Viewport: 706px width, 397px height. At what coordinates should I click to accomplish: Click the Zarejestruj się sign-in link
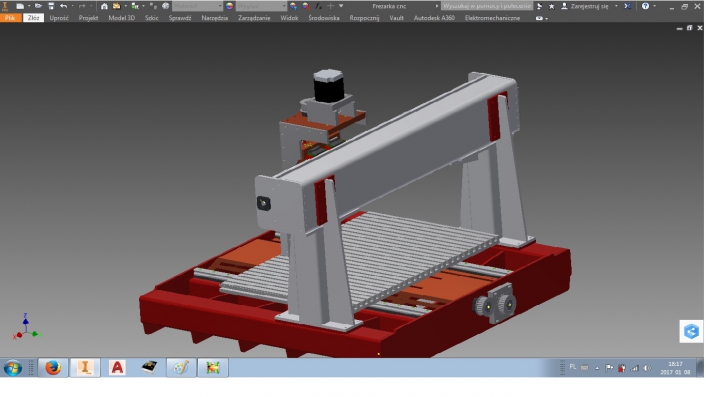coord(589,6)
